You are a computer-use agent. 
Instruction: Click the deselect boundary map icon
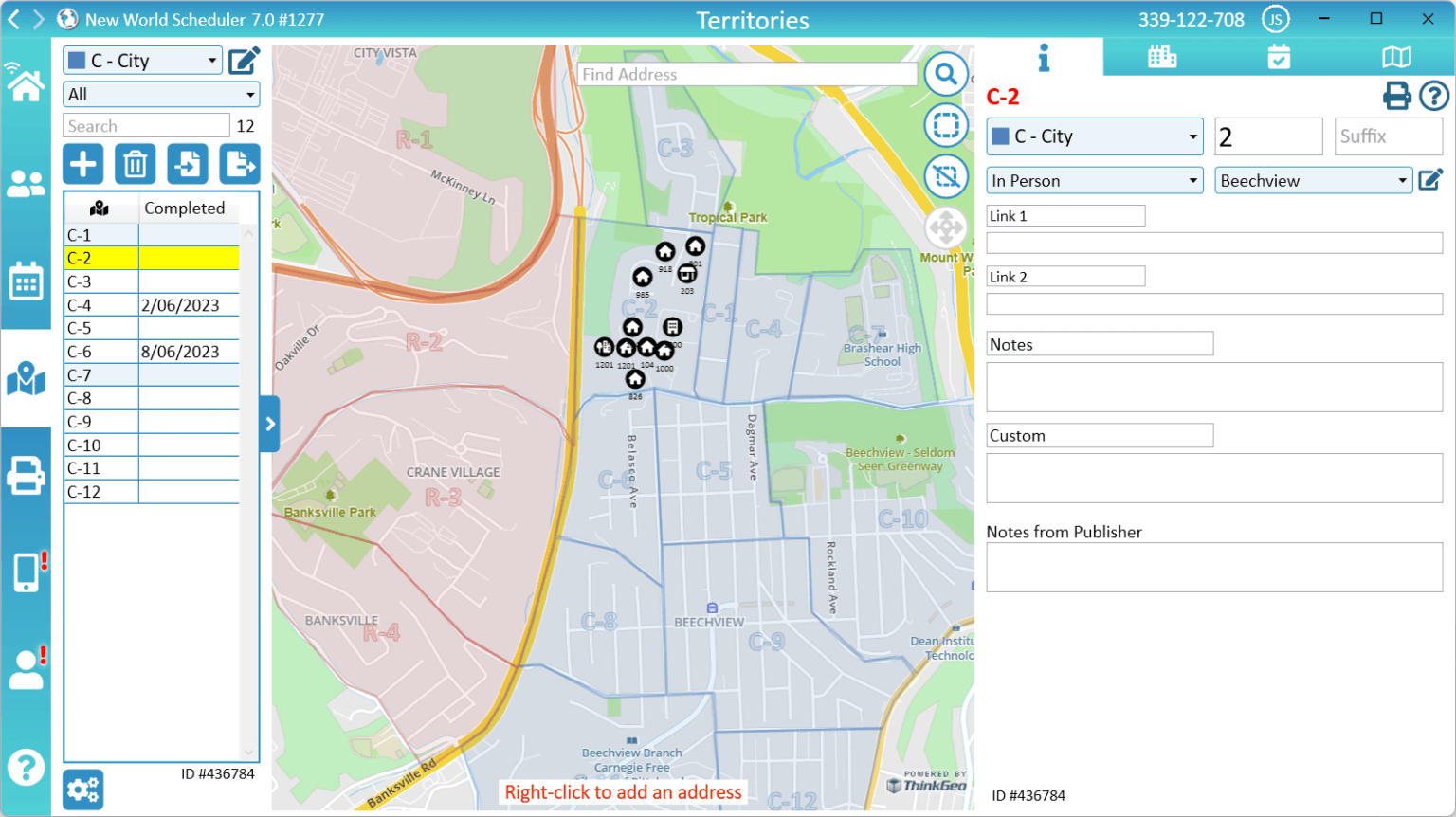coord(945,176)
